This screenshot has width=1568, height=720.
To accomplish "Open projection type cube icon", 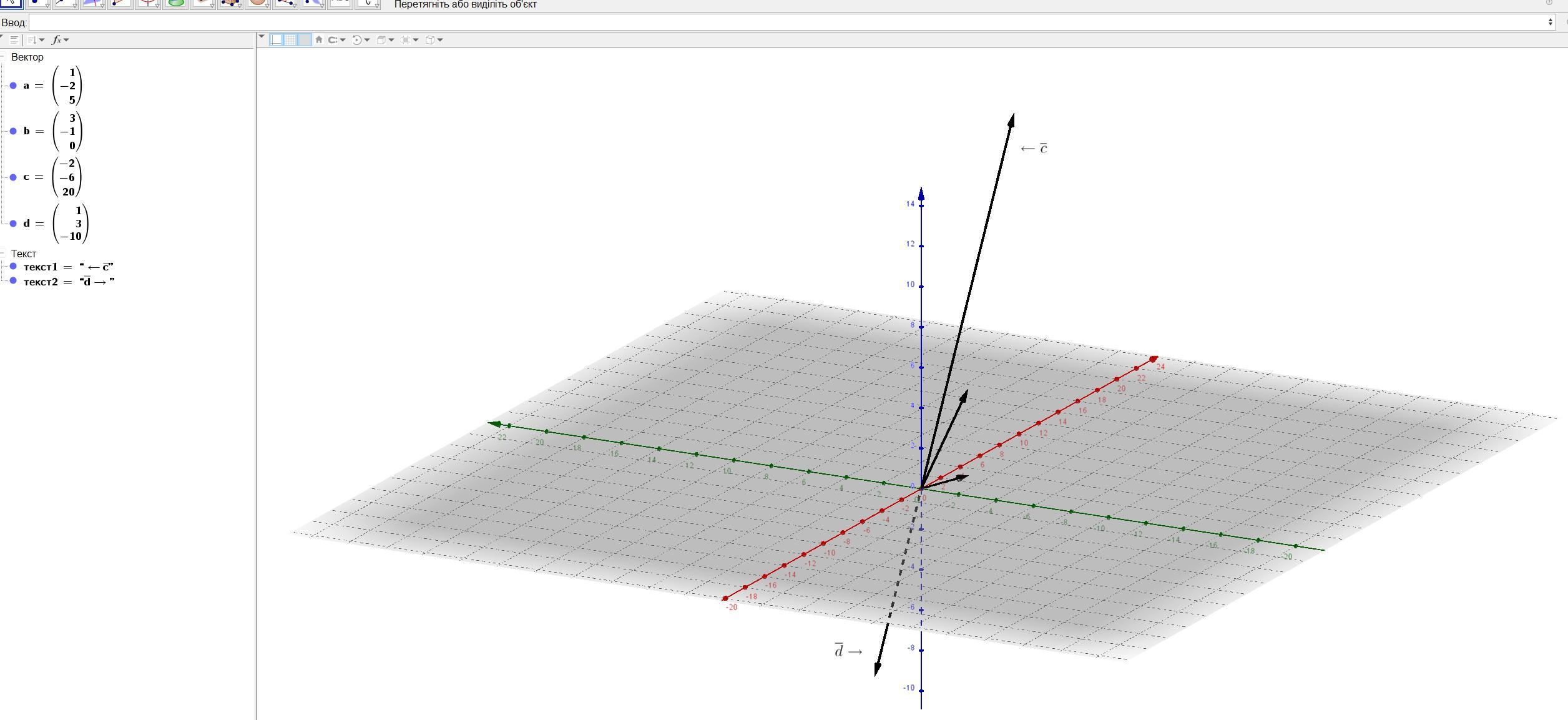I will point(430,40).
